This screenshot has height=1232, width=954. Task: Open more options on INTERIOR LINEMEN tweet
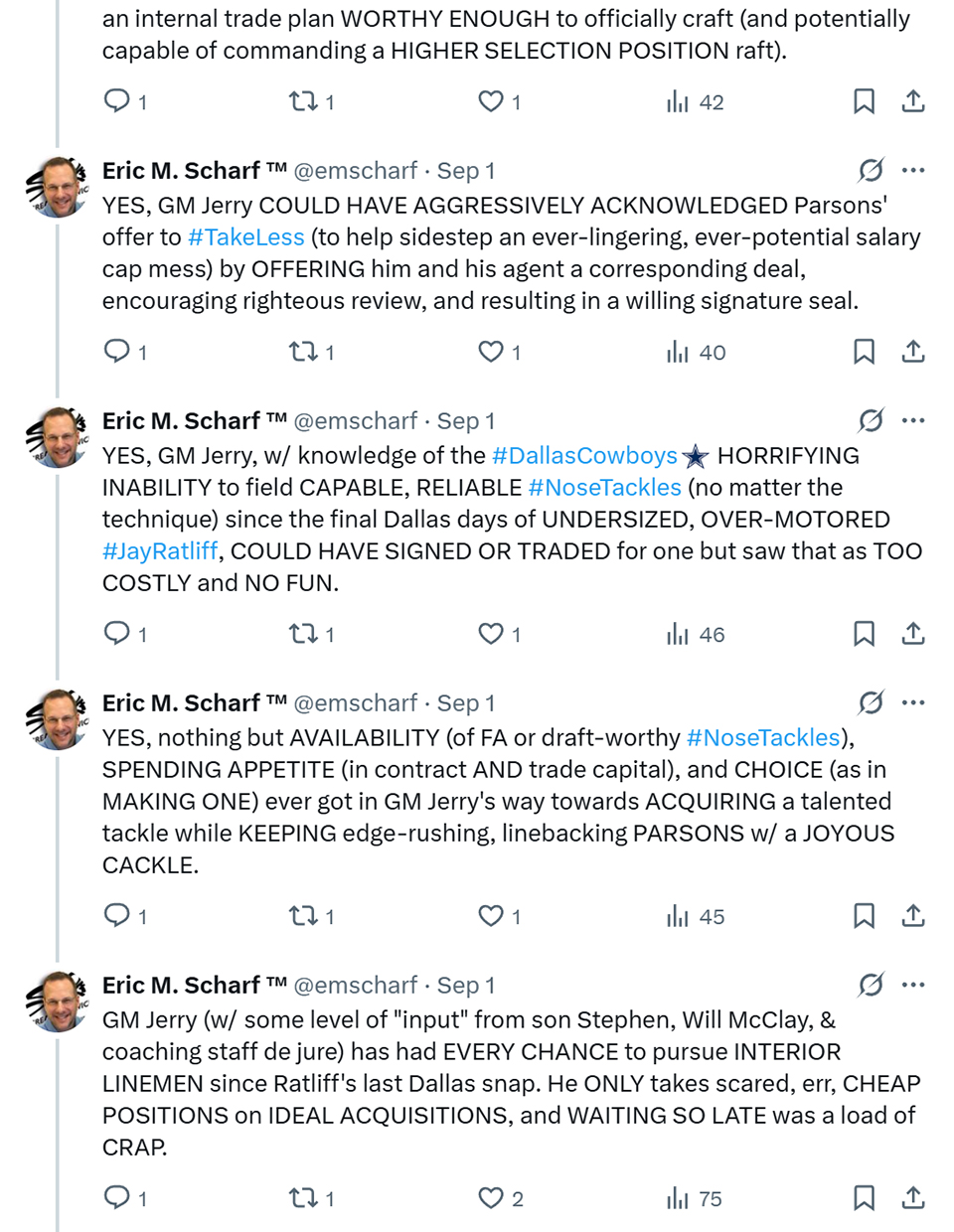click(x=913, y=986)
